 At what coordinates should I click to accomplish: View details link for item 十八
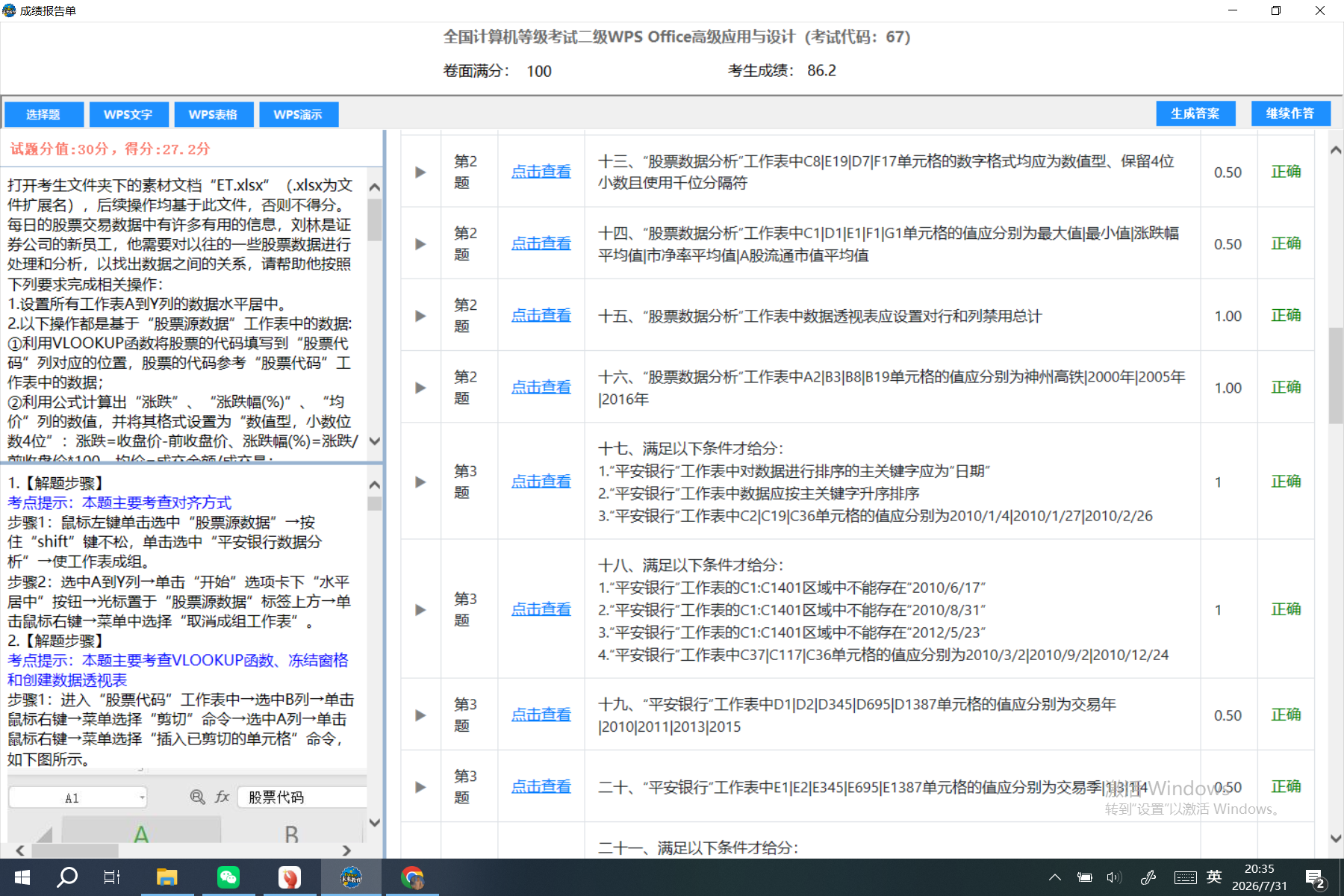[541, 609]
